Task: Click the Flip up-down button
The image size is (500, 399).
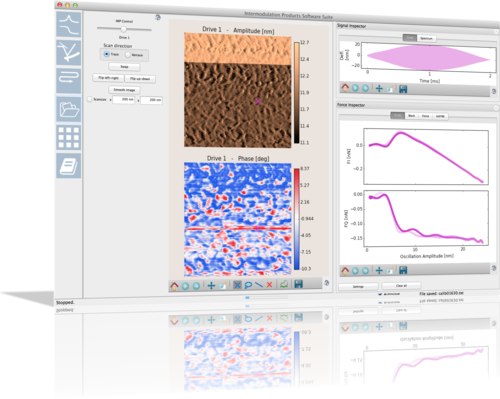Action: (x=140, y=79)
